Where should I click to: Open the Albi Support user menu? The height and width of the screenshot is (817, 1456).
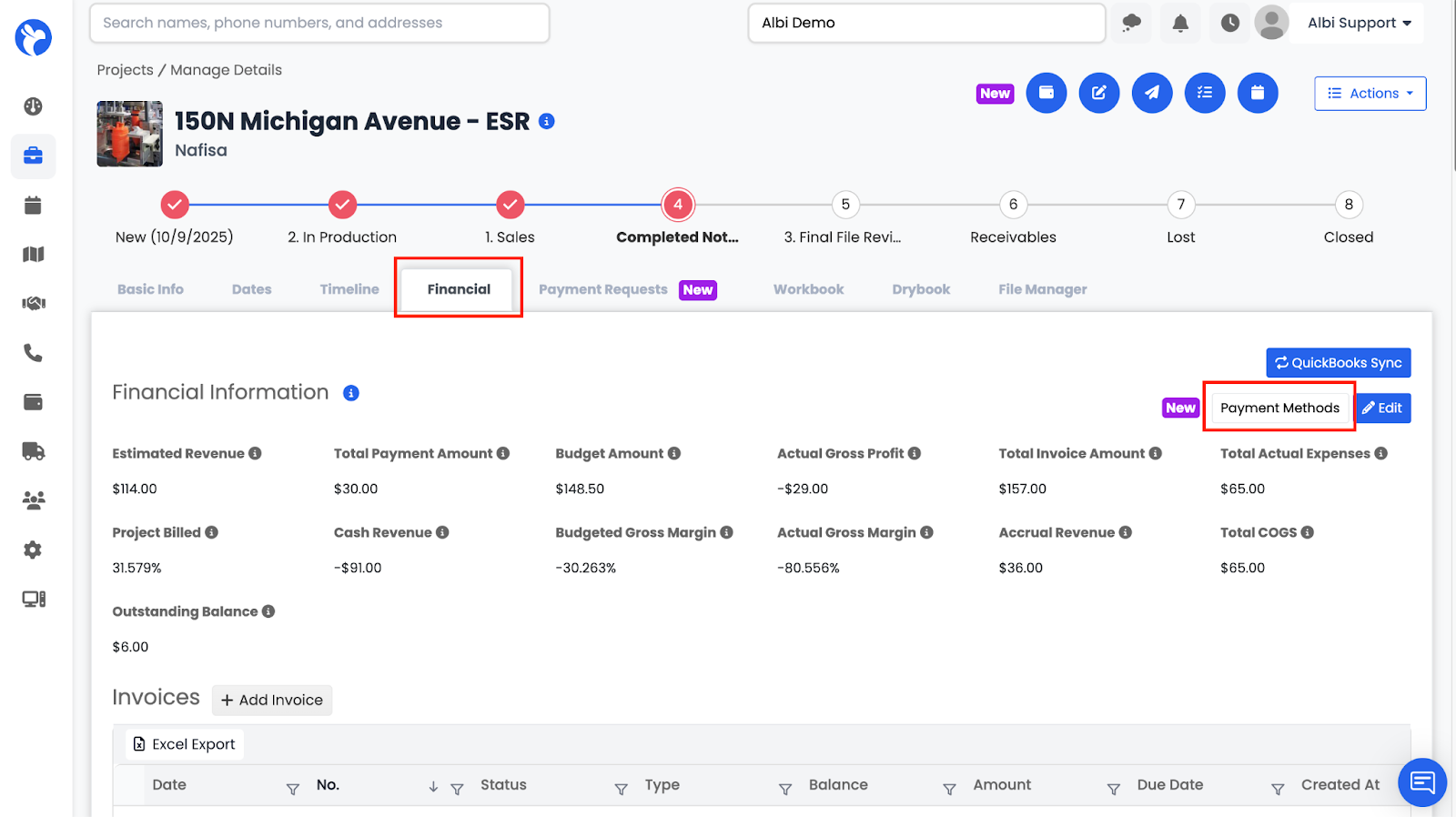click(1359, 23)
